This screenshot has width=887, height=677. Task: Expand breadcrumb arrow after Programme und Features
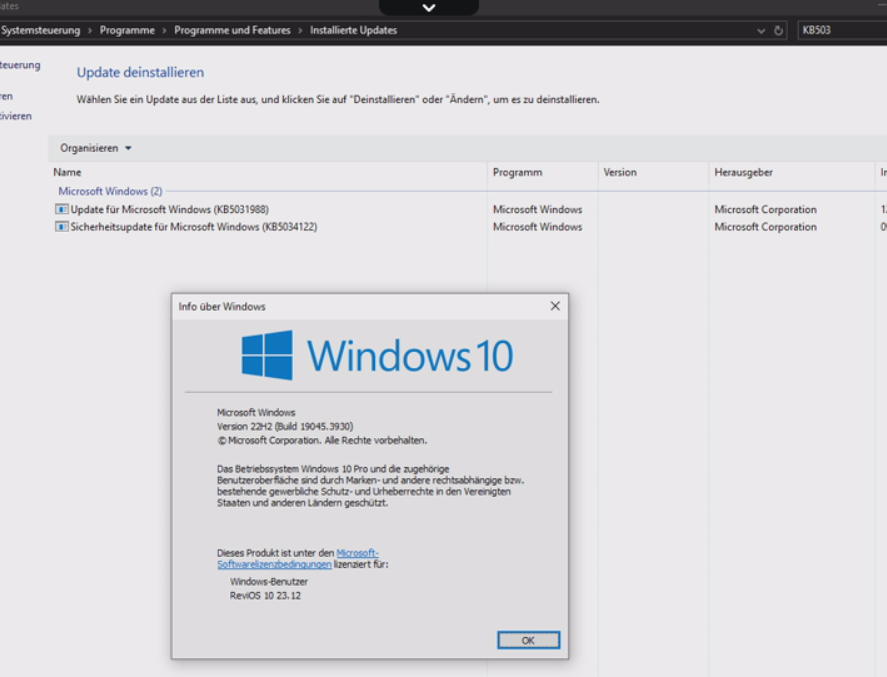[x=300, y=31]
